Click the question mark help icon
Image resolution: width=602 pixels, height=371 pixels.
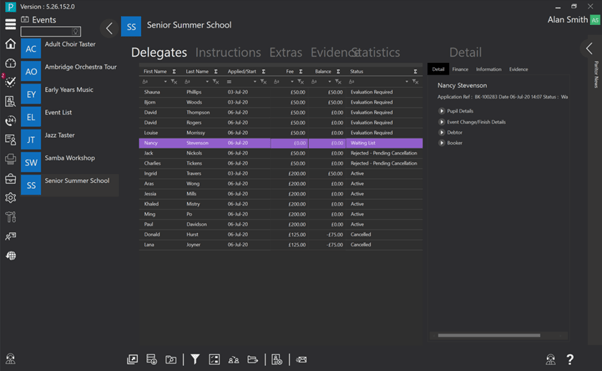point(570,359)
